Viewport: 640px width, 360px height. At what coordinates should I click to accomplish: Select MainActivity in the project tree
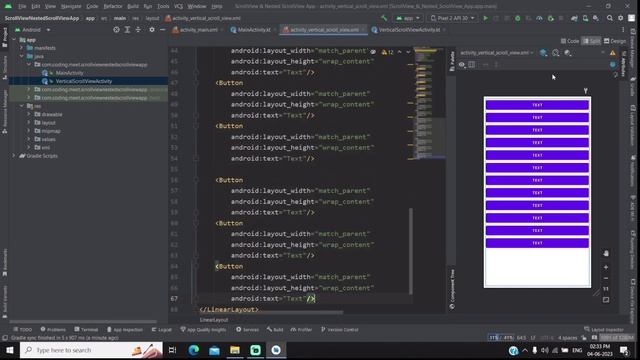point(69,73)
